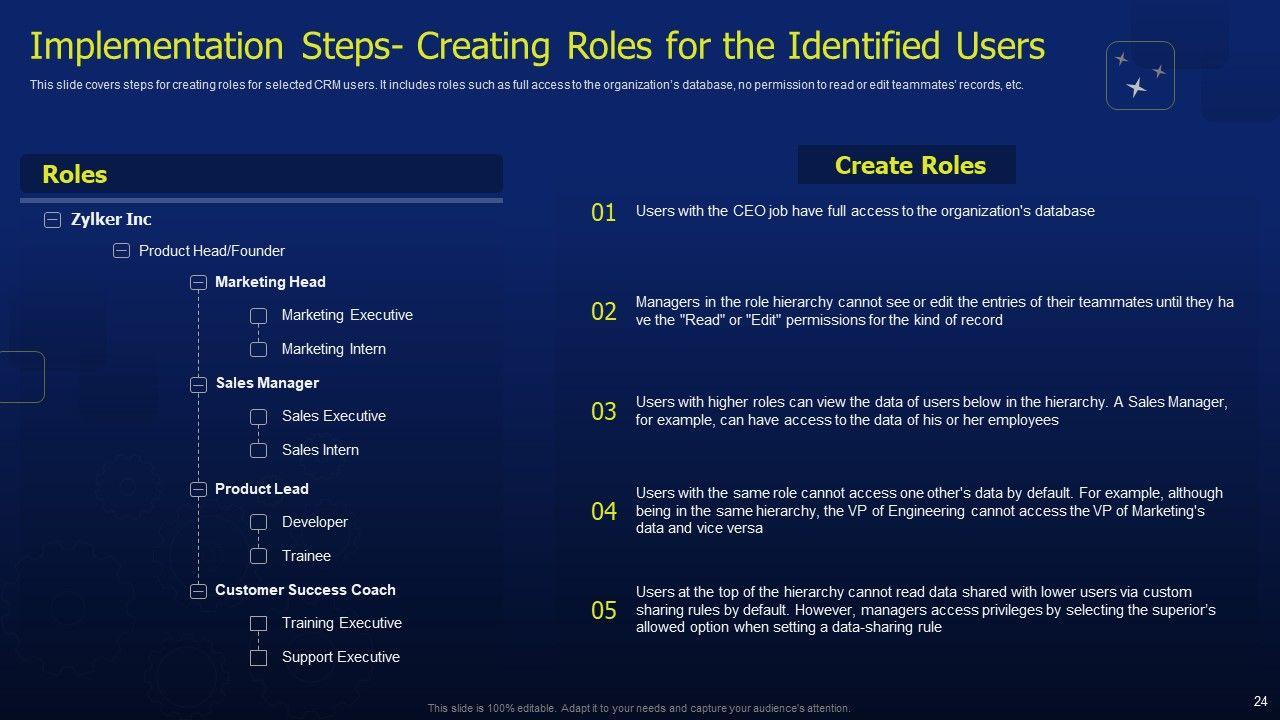This screenshot has width=1280, height=720.
Task: Select the Product Lead label
Action: (x=261, y=489)
